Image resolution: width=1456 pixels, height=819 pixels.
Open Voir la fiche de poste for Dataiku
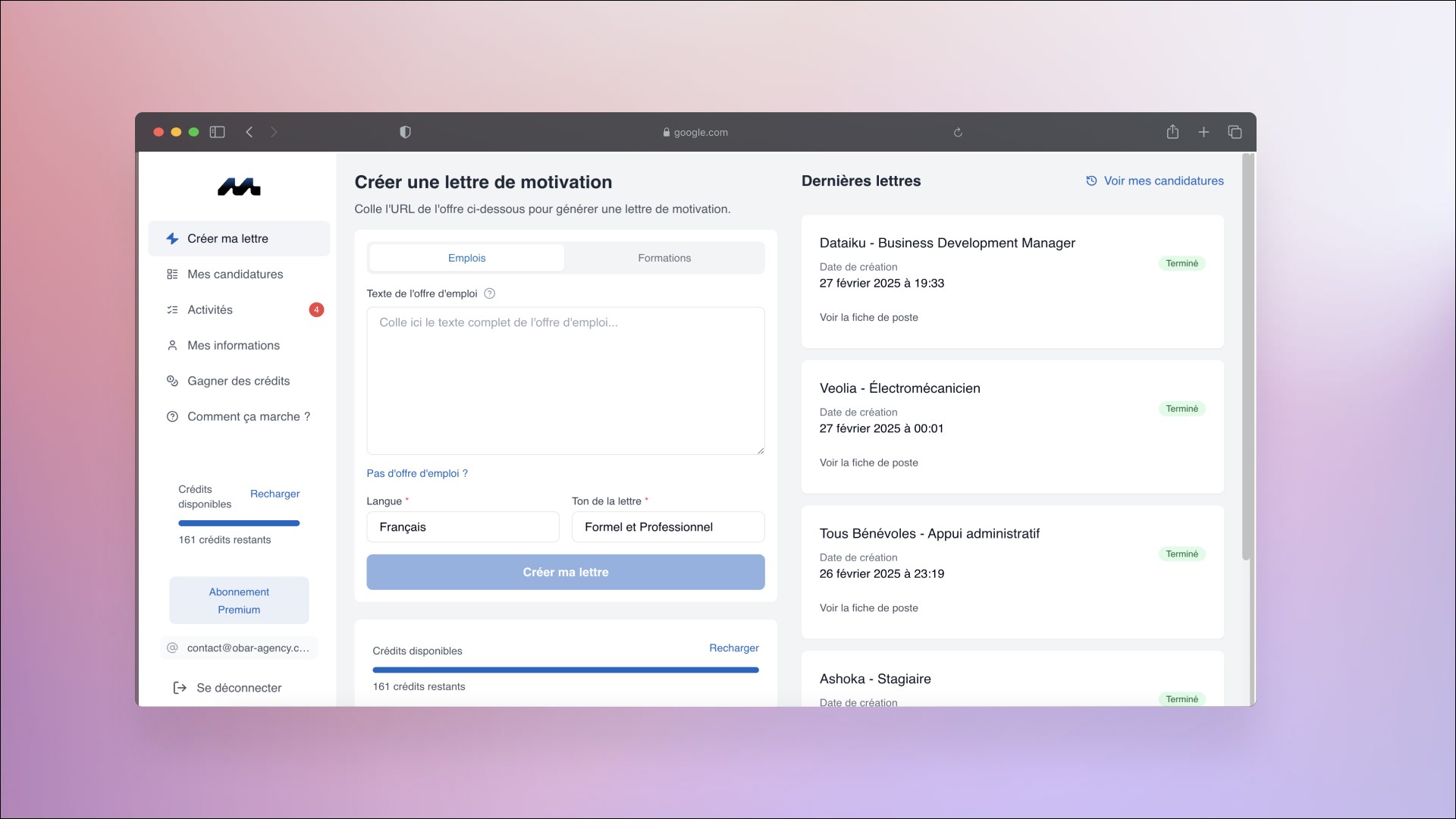(868, 317)
